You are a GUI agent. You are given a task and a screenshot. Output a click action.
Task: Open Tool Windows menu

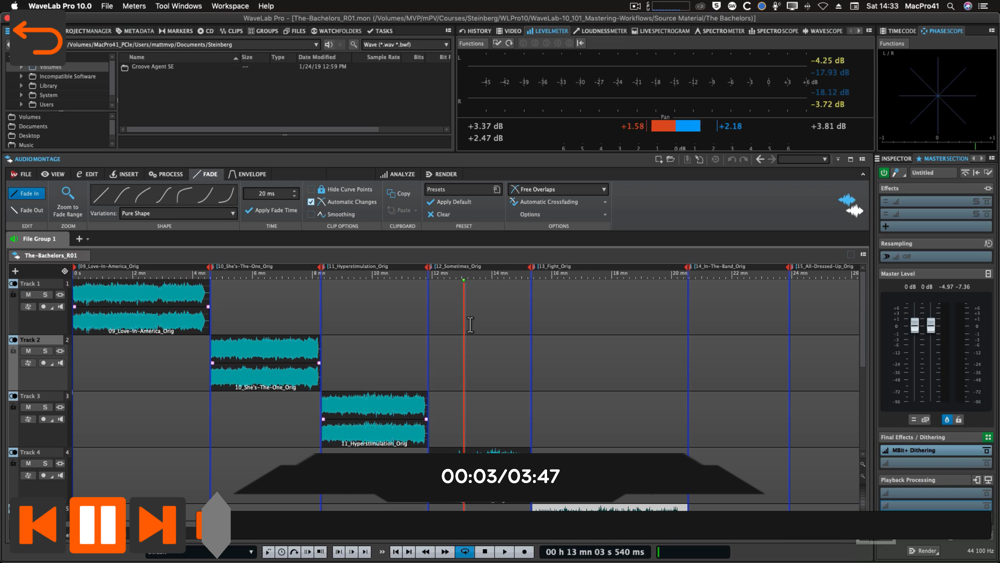point(178,6)
